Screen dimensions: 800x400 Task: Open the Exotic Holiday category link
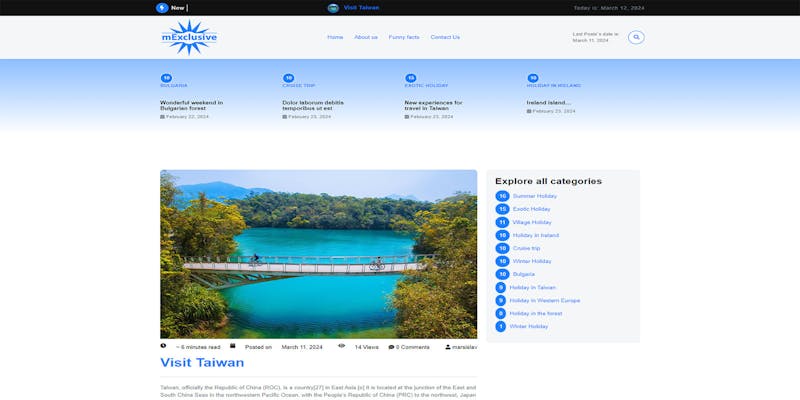pyautogui.click(x=532, y=209)
